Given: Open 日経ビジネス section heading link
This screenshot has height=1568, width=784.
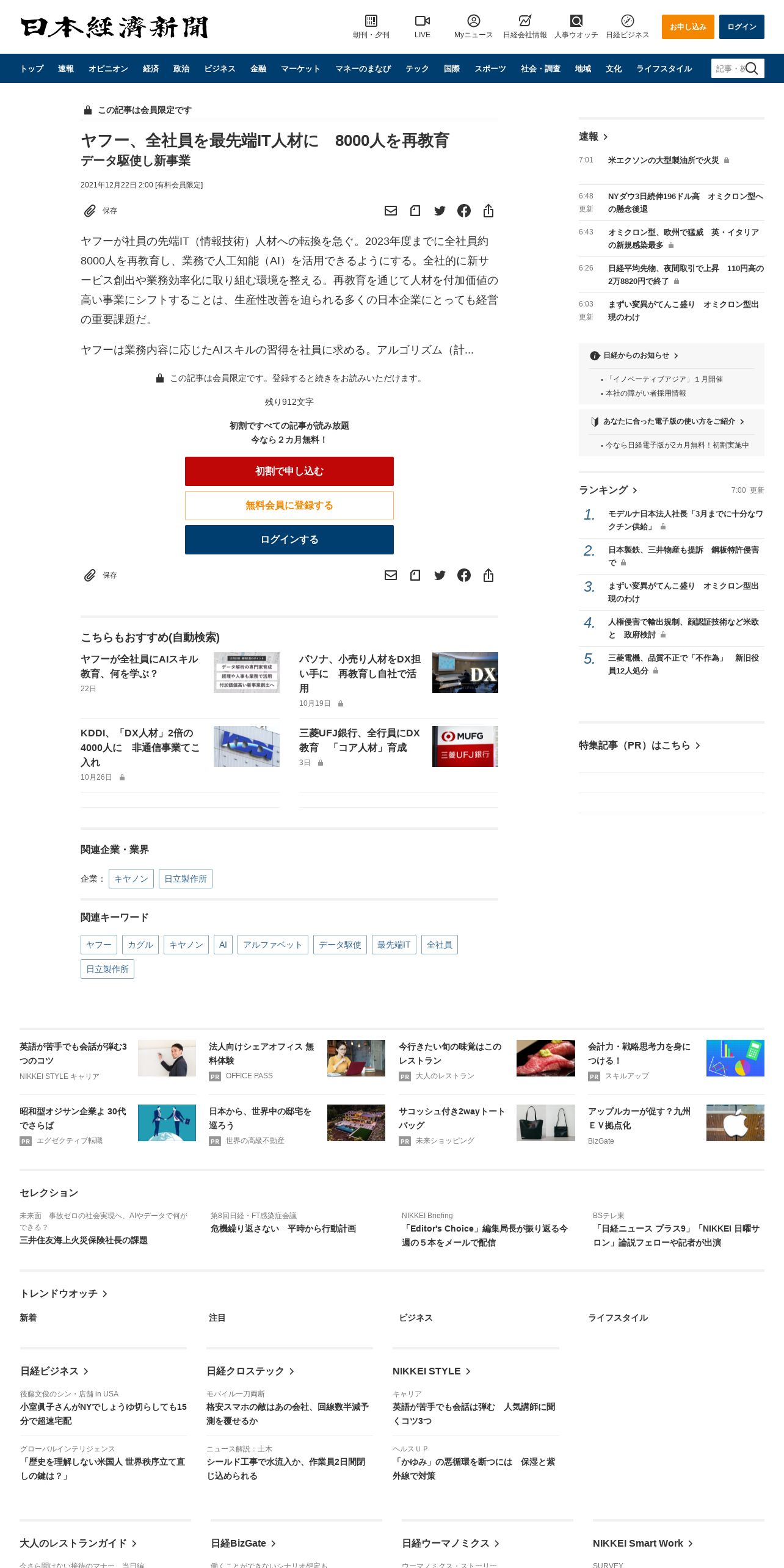Looking at the screenshot, I should click(x=54, y=1371).
